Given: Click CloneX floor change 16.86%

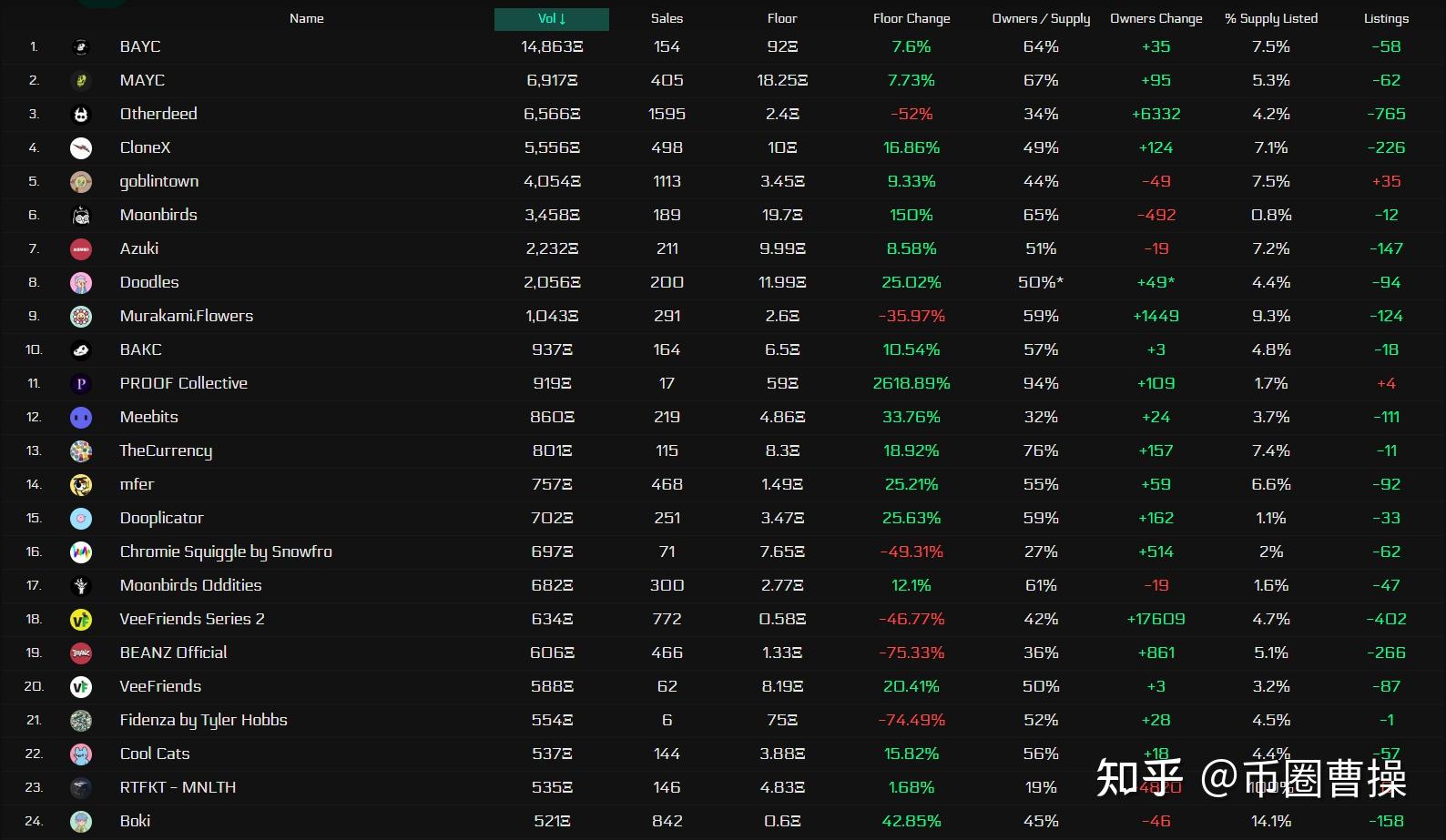Looking at the screenshot, I should [911, 147].
